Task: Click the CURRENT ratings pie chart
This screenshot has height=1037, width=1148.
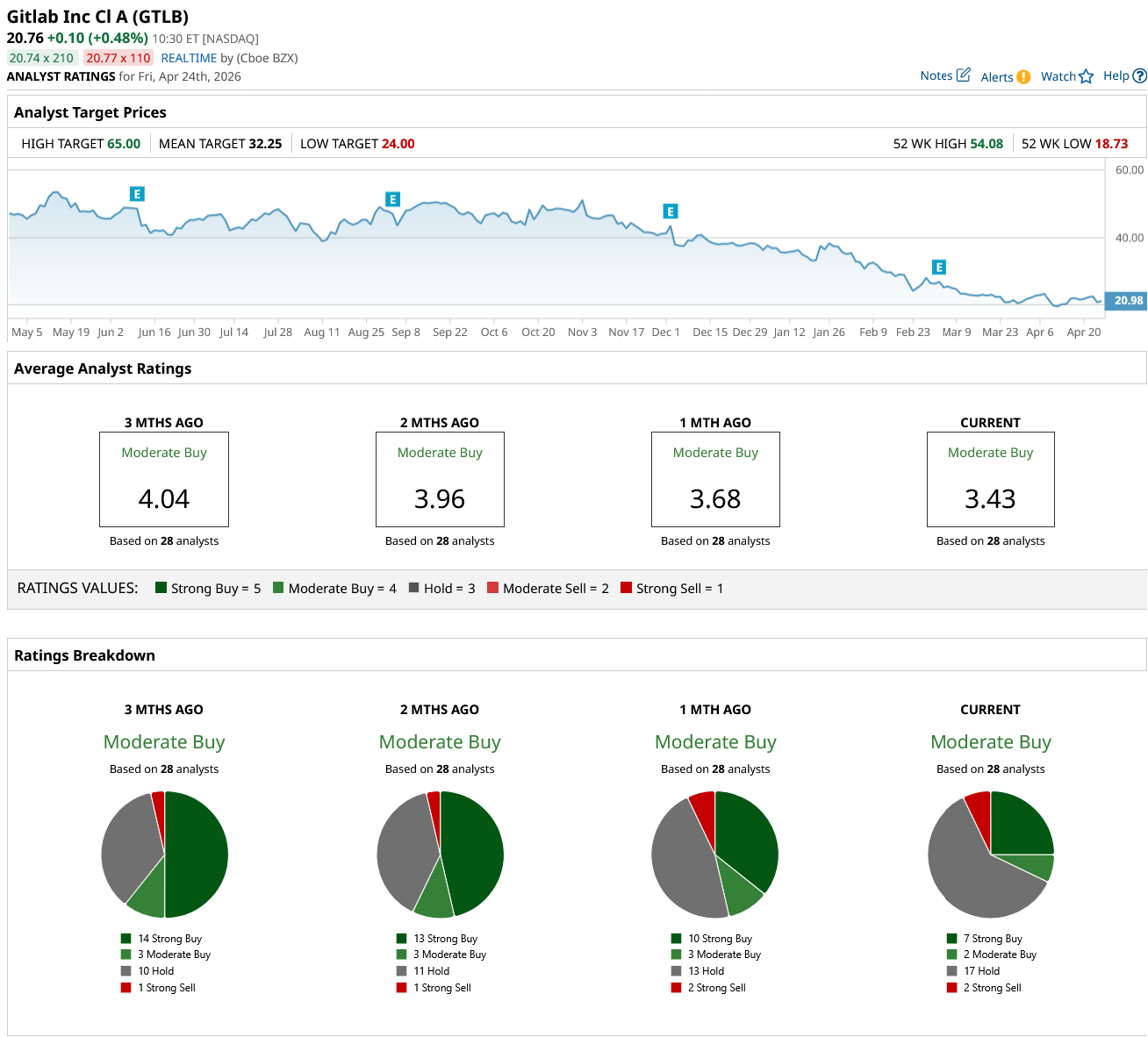Action: point(991,855)
